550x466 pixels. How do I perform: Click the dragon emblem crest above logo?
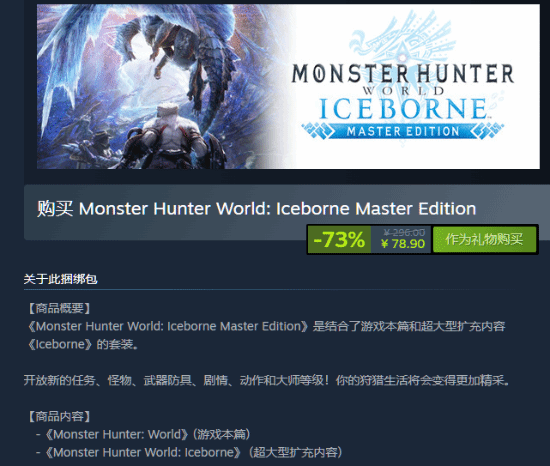(403, 39)
